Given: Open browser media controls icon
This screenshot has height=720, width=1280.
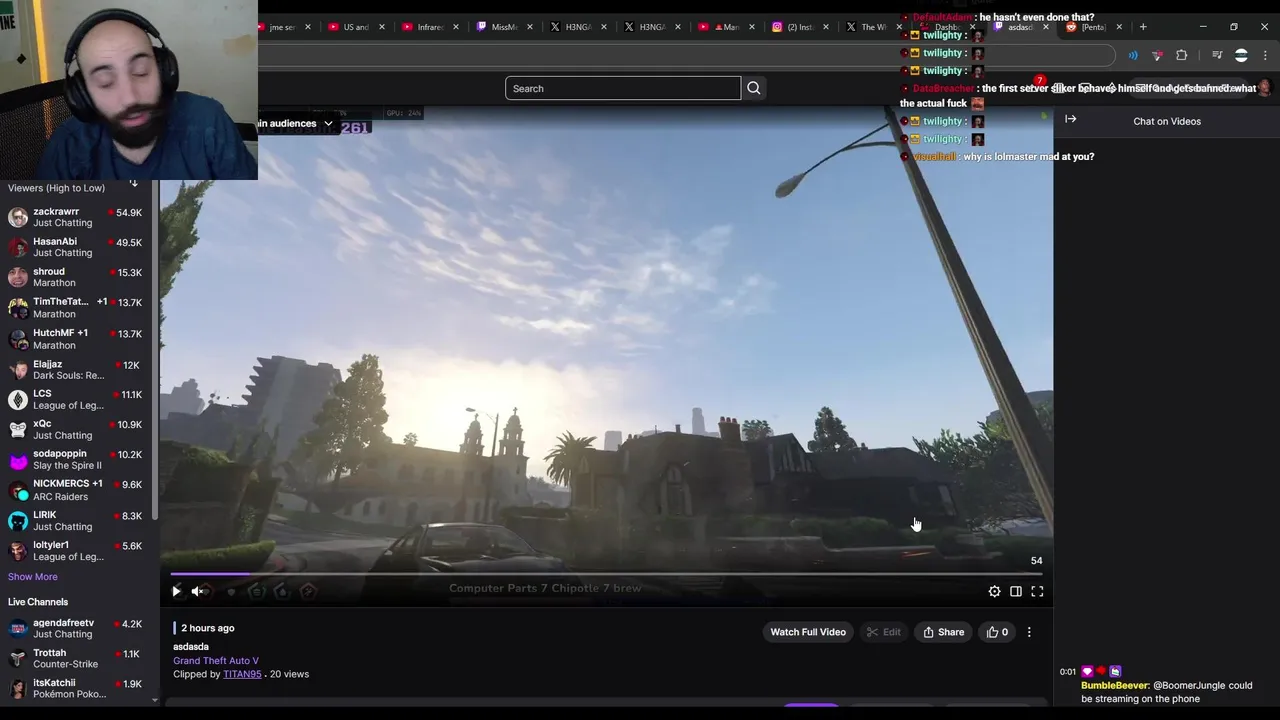Looking at the screenshot, I should click(1217, 56).
